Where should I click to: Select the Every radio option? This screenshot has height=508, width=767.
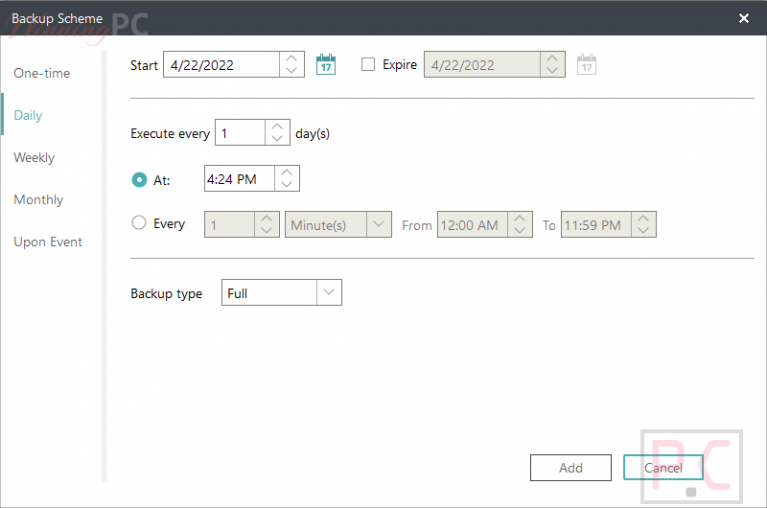pos(139,223)
